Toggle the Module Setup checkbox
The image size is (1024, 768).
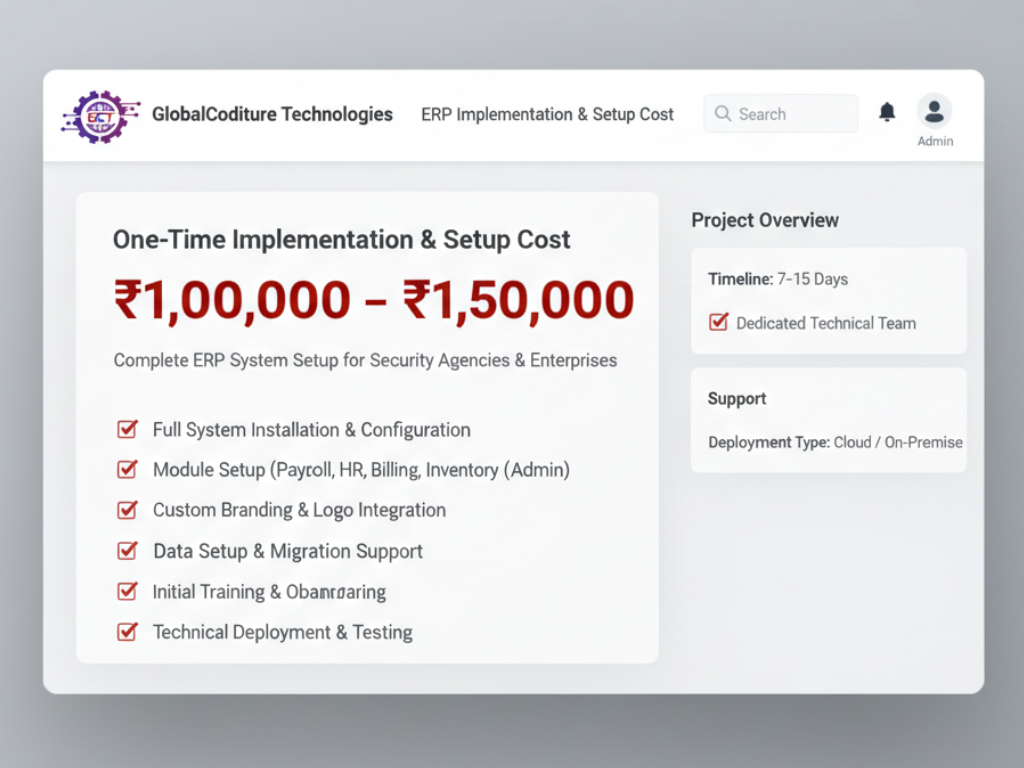(x=127, y=469)
